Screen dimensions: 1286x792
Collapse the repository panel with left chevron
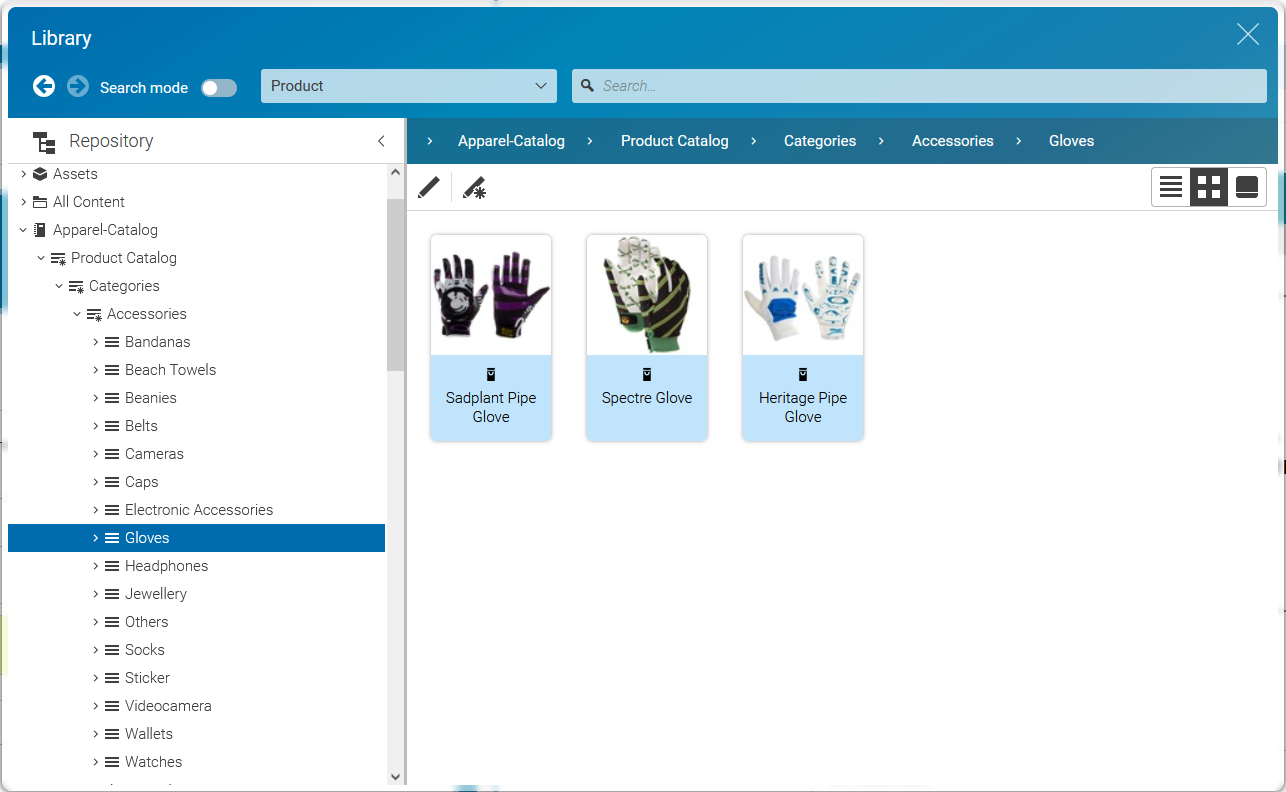point(381,142)
